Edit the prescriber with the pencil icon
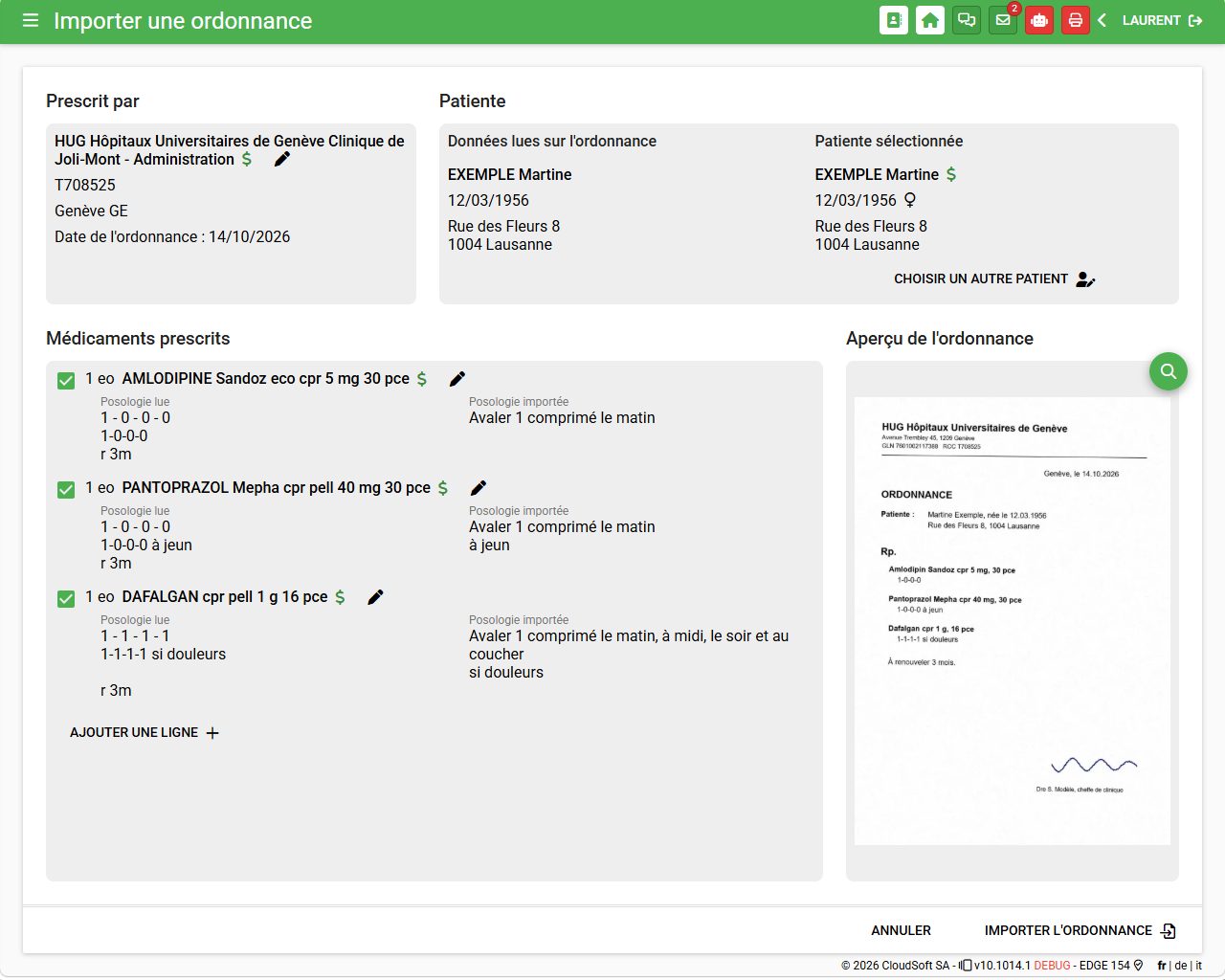 [281, 159]
